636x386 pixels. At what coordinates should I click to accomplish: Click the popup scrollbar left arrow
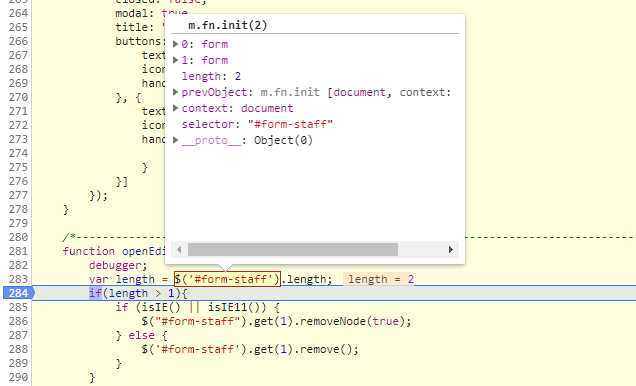tap(179, 249)
